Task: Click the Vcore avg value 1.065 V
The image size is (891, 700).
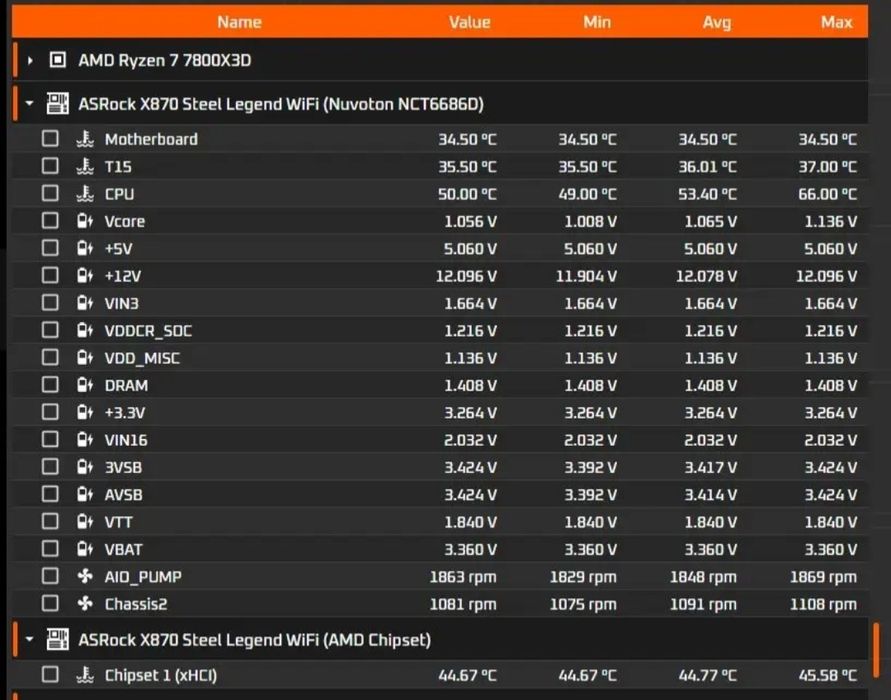Action: point(710,222)
